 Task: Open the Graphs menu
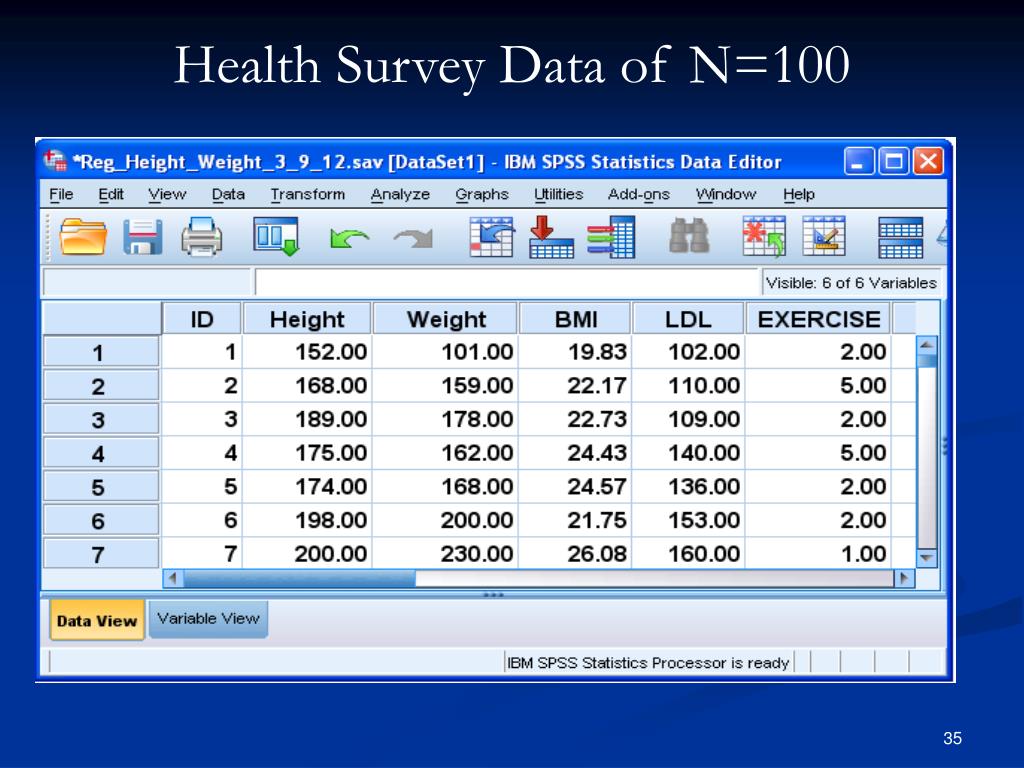tap(482, 195)
